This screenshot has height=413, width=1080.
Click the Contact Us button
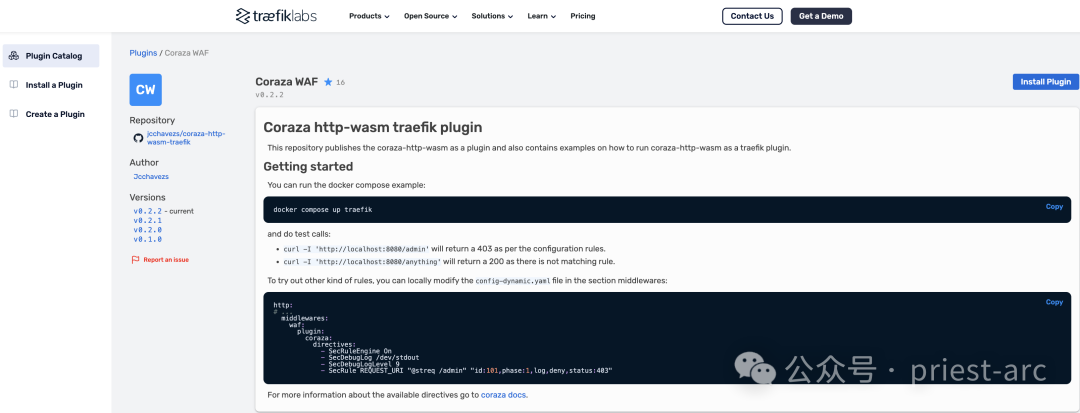click(x=752, y=16)
